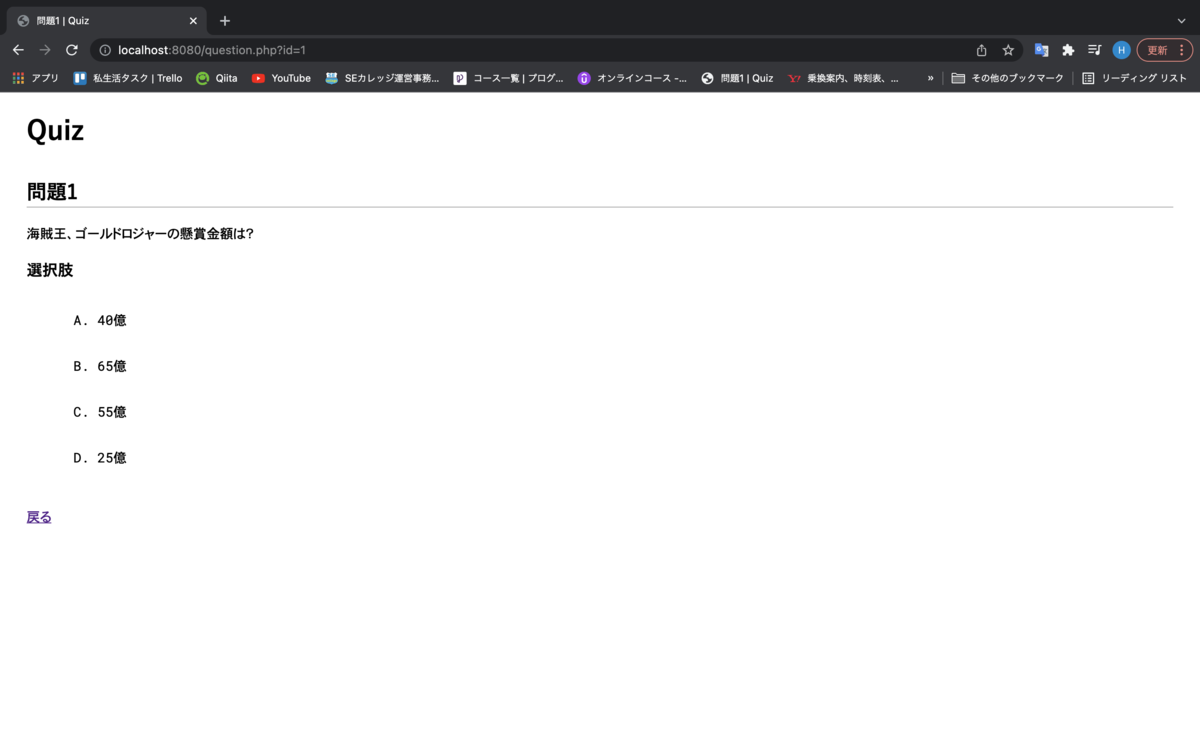The width and height of the screenshot is (1200, 750).
Task: Click the share page icon in address bar
Action: (981, 50)
